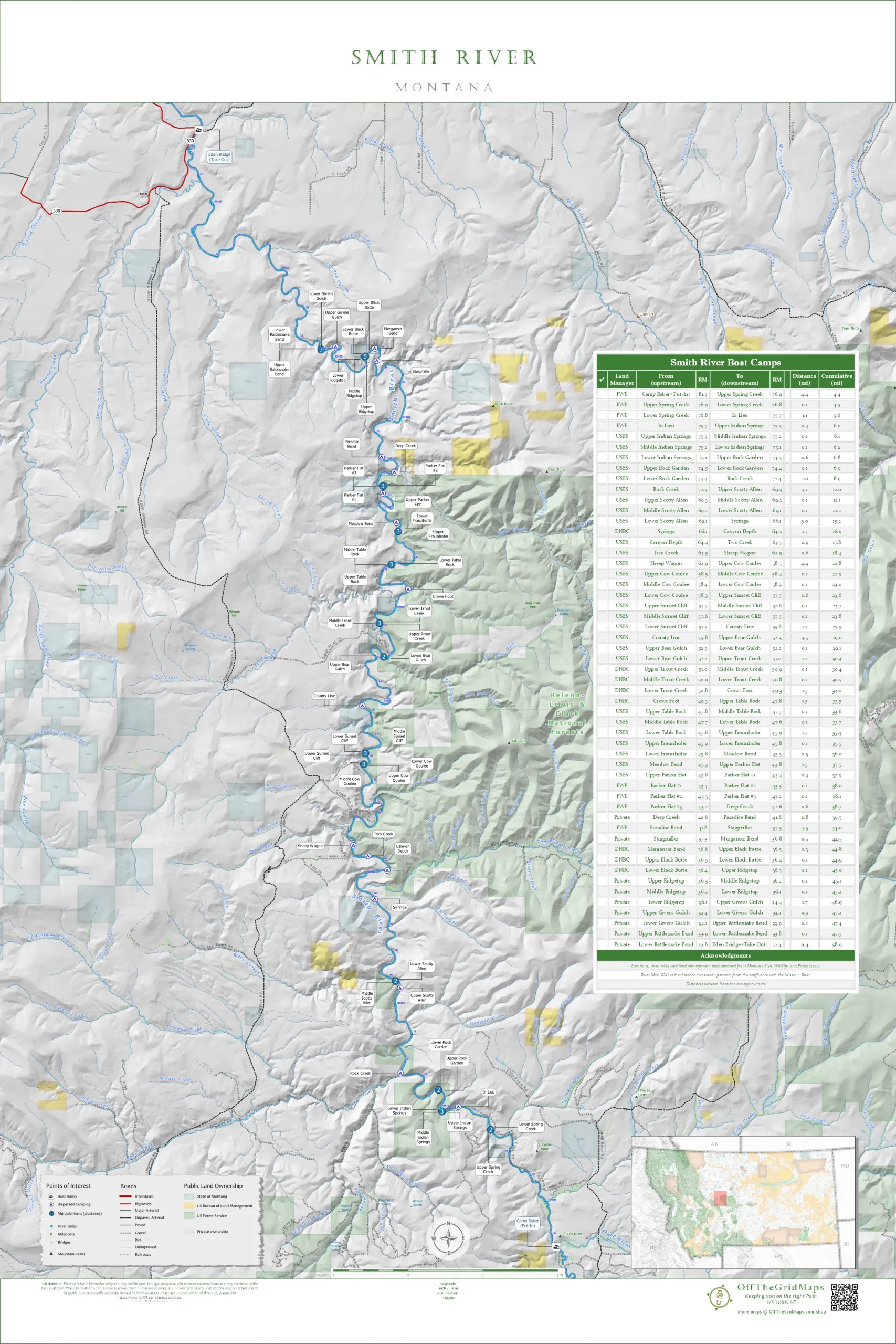The height and width of the screenshot is (1344, 896).
Task: Click the checkmark header in camps table
Action: (602, 380)
